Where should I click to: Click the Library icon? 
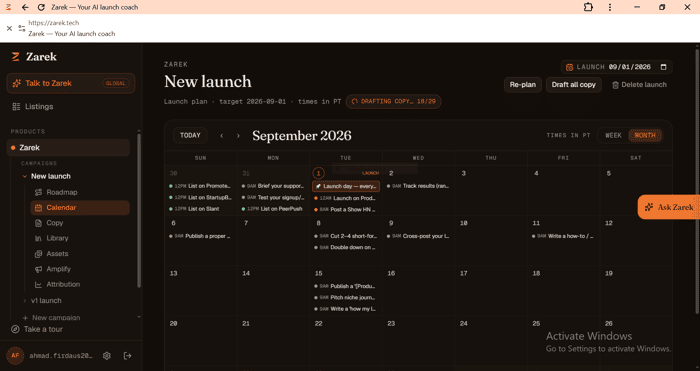click(x=38, y=238)
